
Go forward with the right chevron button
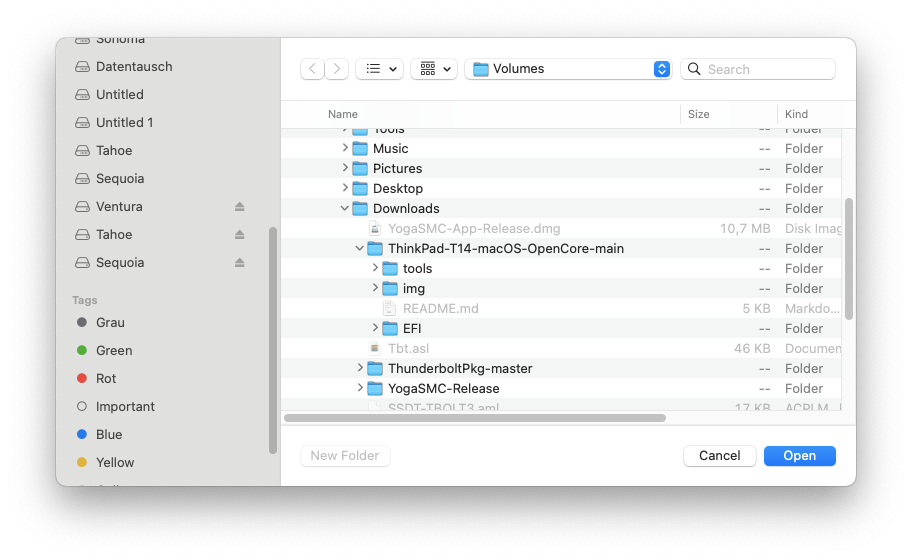point(337,69)
